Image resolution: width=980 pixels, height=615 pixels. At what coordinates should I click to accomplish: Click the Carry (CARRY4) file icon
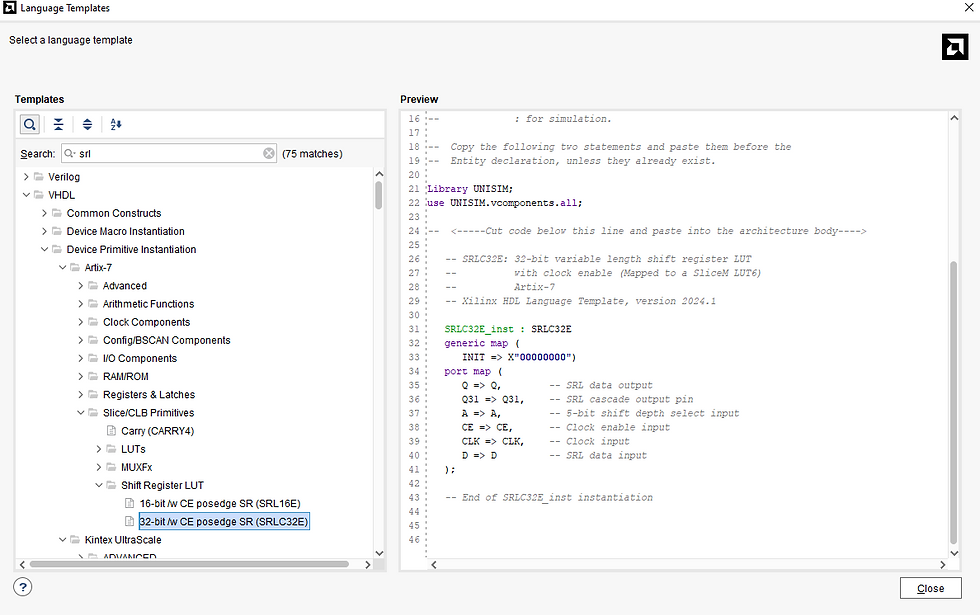[111, 431]
